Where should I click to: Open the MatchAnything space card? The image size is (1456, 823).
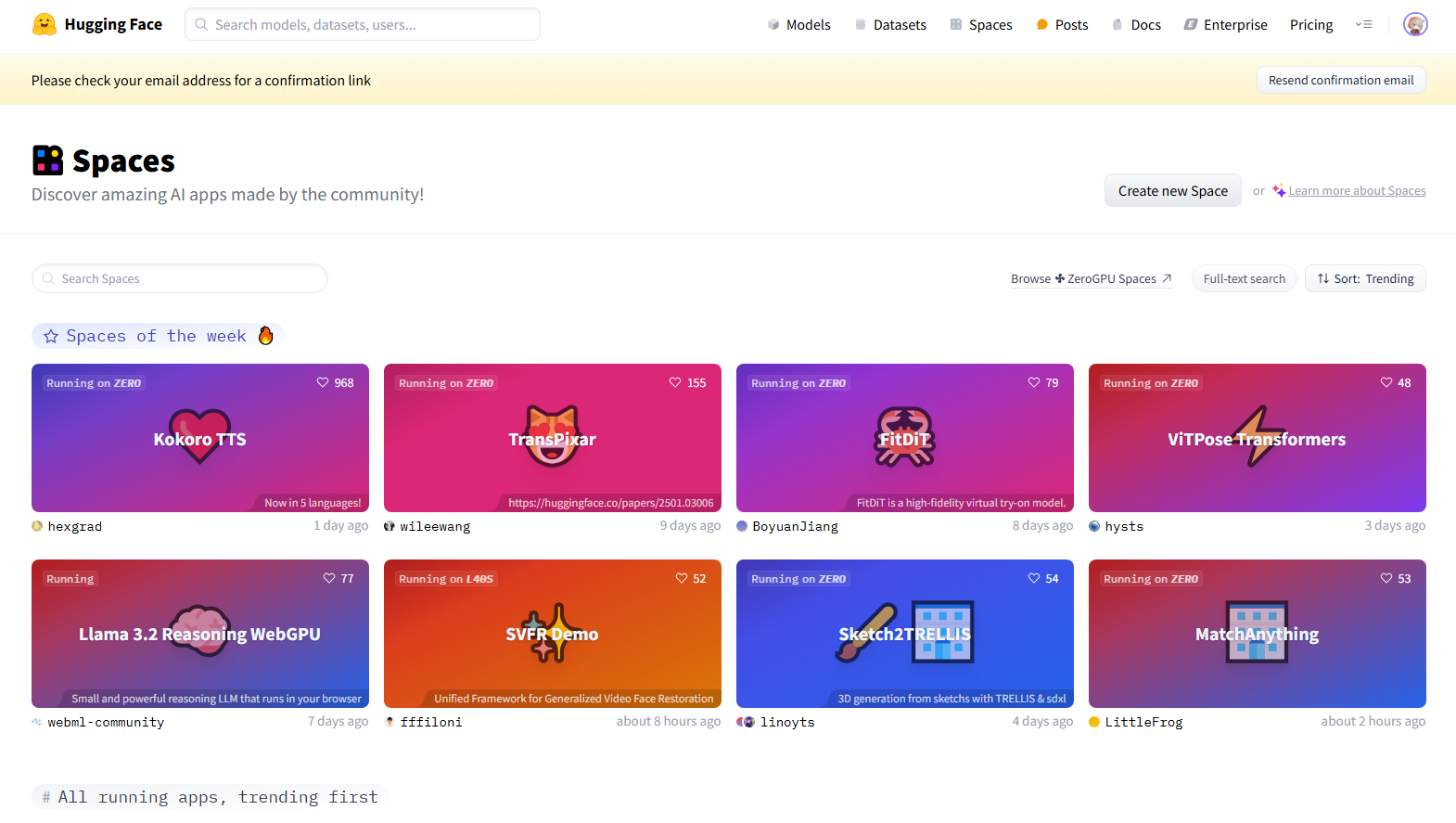1258,634
